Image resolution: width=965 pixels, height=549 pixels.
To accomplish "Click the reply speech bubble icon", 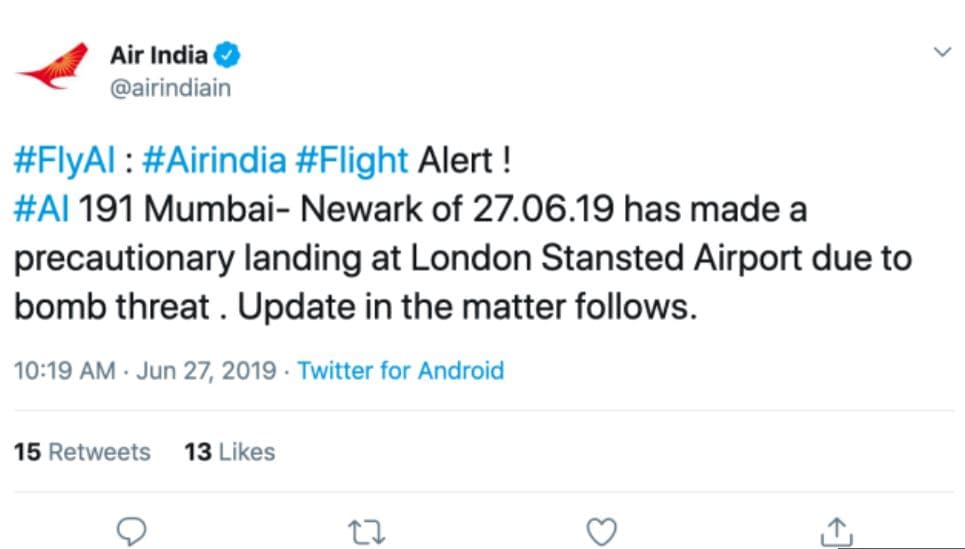I will click(x=131, y=531).
